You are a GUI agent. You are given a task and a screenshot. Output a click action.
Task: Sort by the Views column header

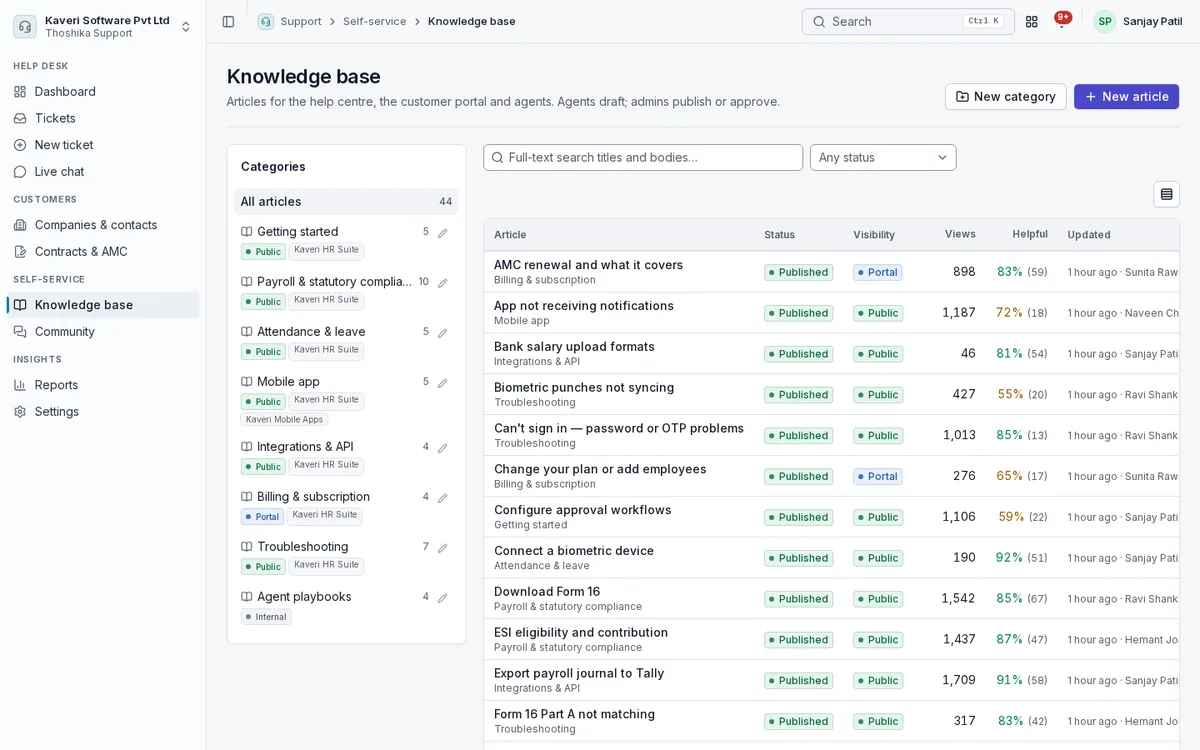click(x=960, y=234)
